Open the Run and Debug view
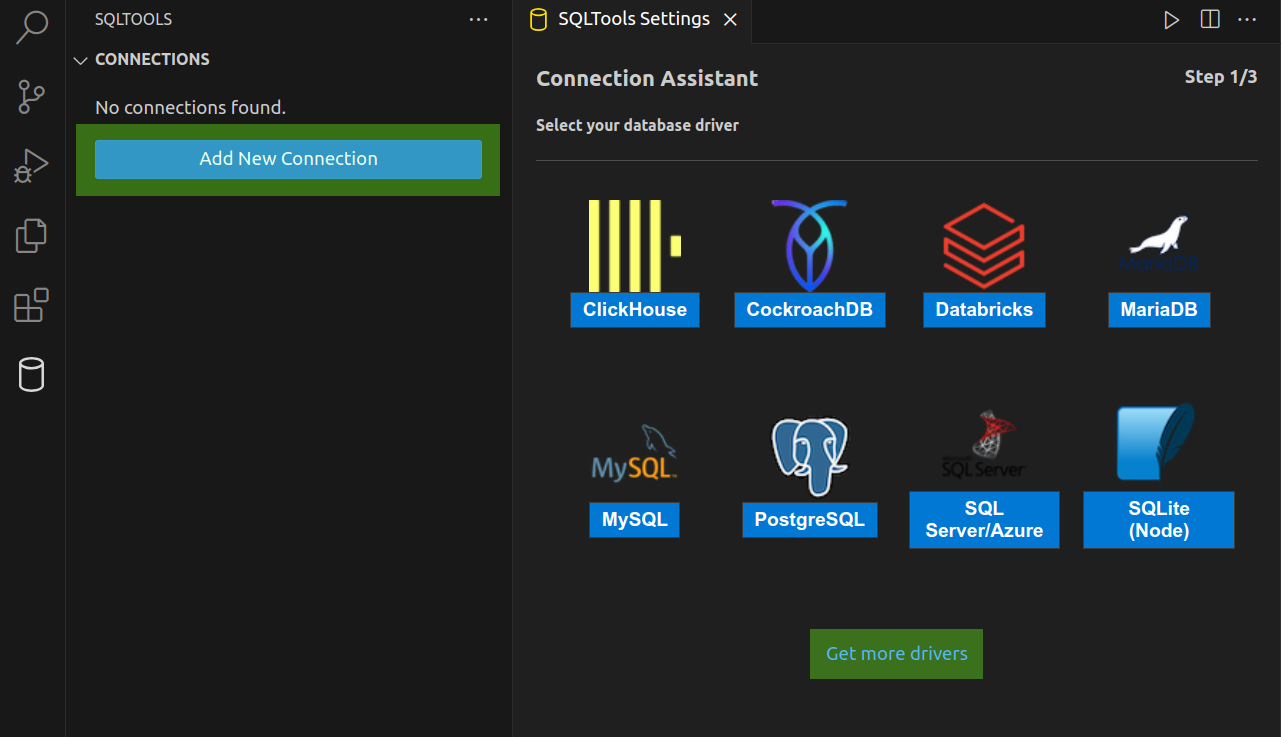The height and width of the screenshot is (737, 1281). [32, 166]
